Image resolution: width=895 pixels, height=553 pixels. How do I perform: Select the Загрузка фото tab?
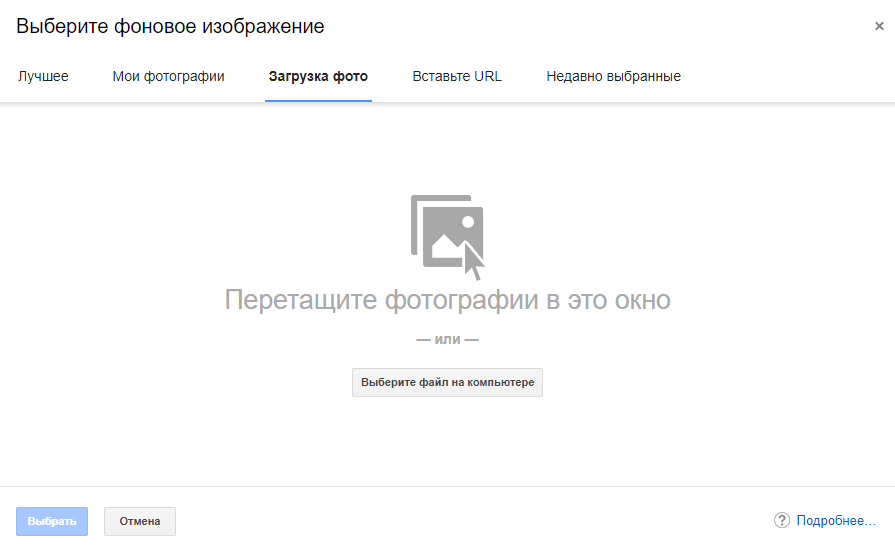[x=318, y=76]
